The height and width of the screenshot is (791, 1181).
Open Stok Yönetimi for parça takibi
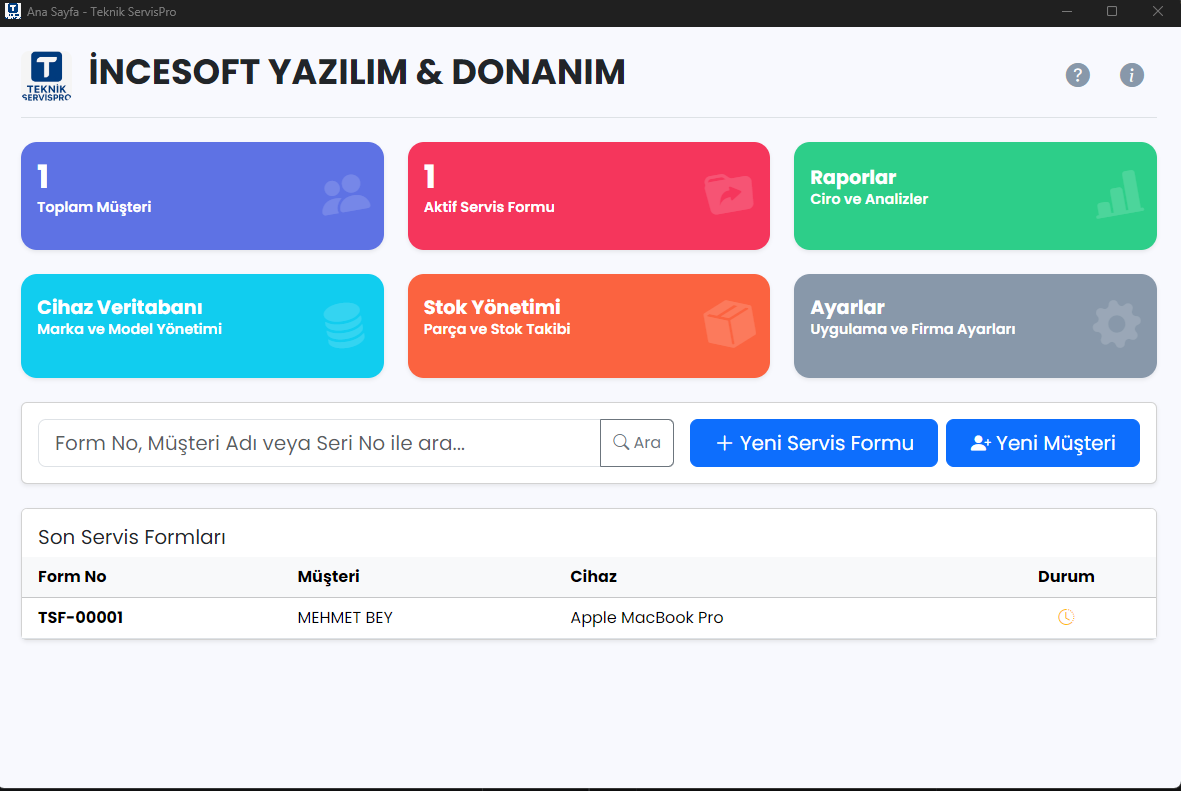click(588, 326)
